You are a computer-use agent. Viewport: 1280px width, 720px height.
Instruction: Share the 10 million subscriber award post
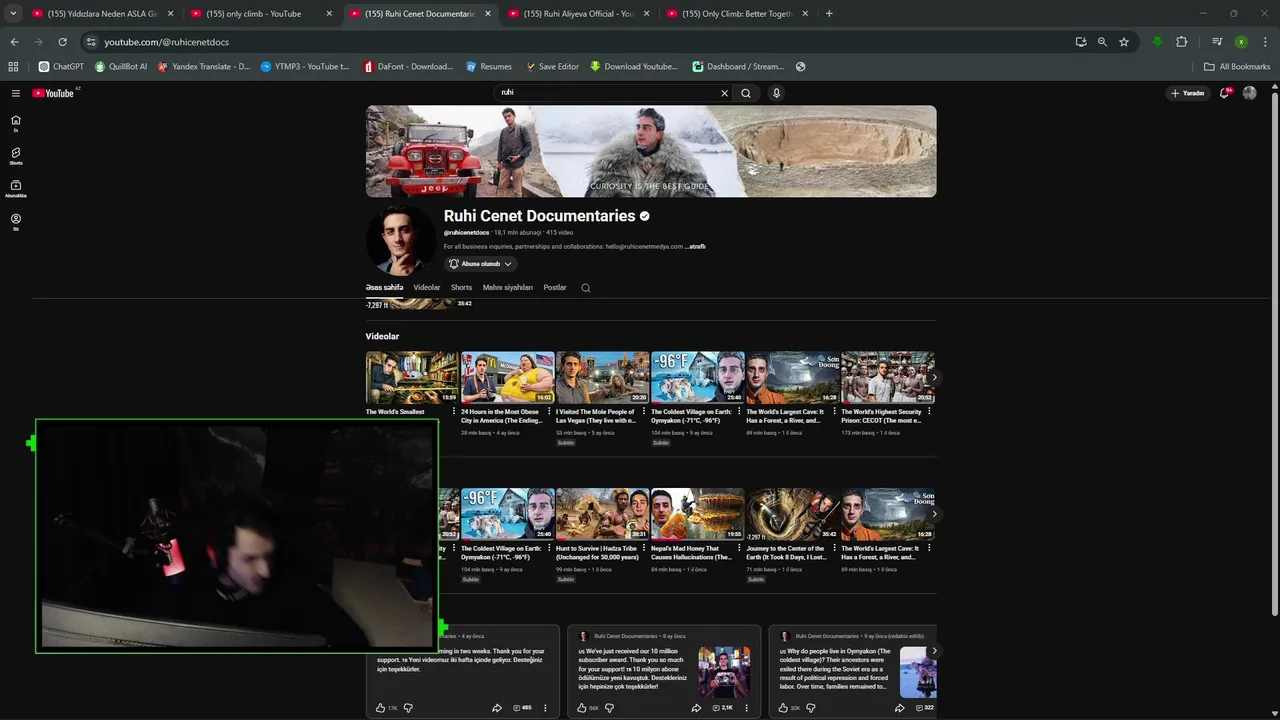pos(696,708)
